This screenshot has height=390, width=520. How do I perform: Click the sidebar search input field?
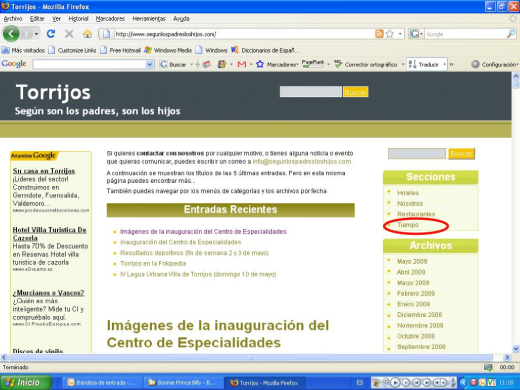417,154
